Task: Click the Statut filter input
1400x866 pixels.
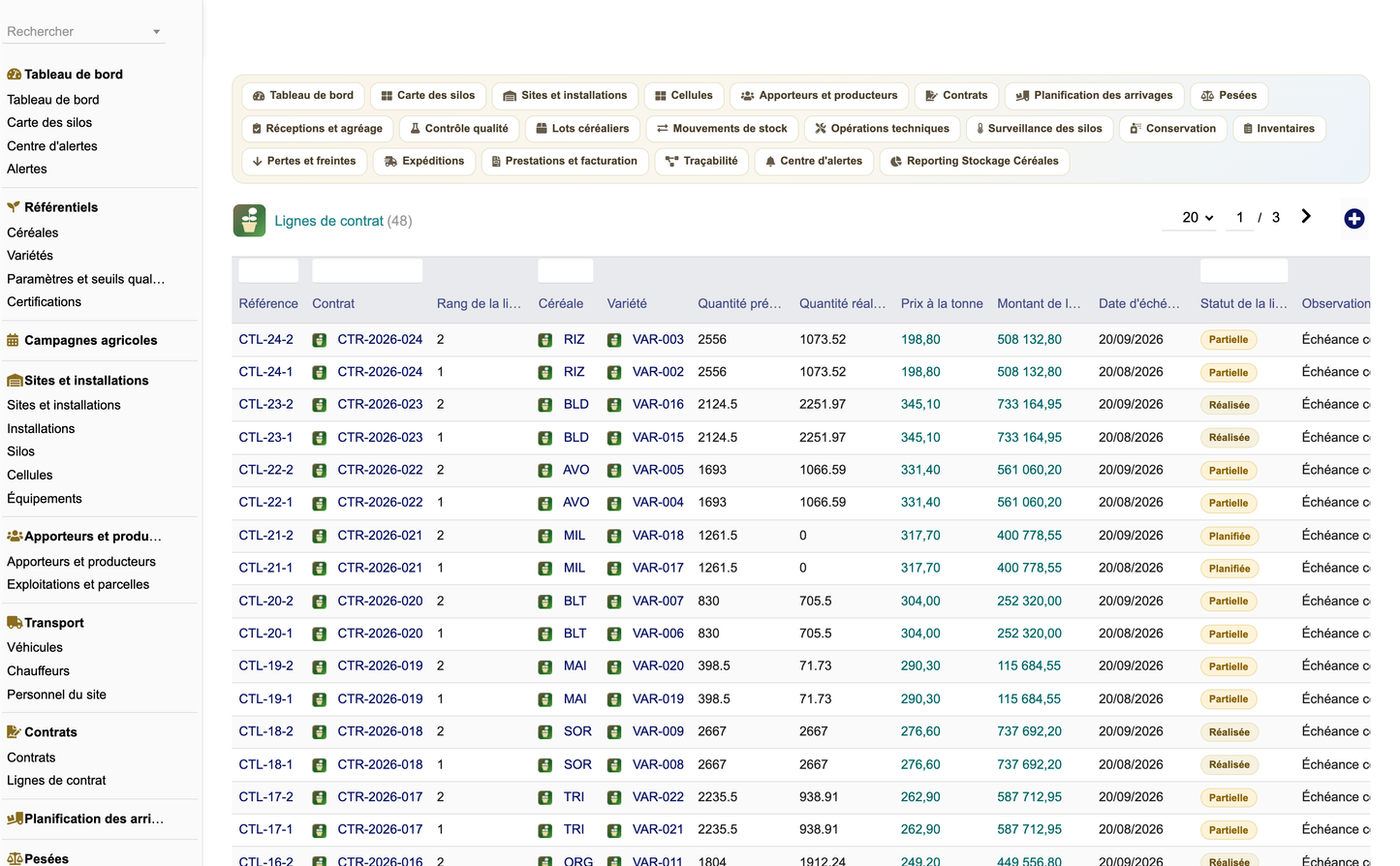Action: click(1244, 271)
